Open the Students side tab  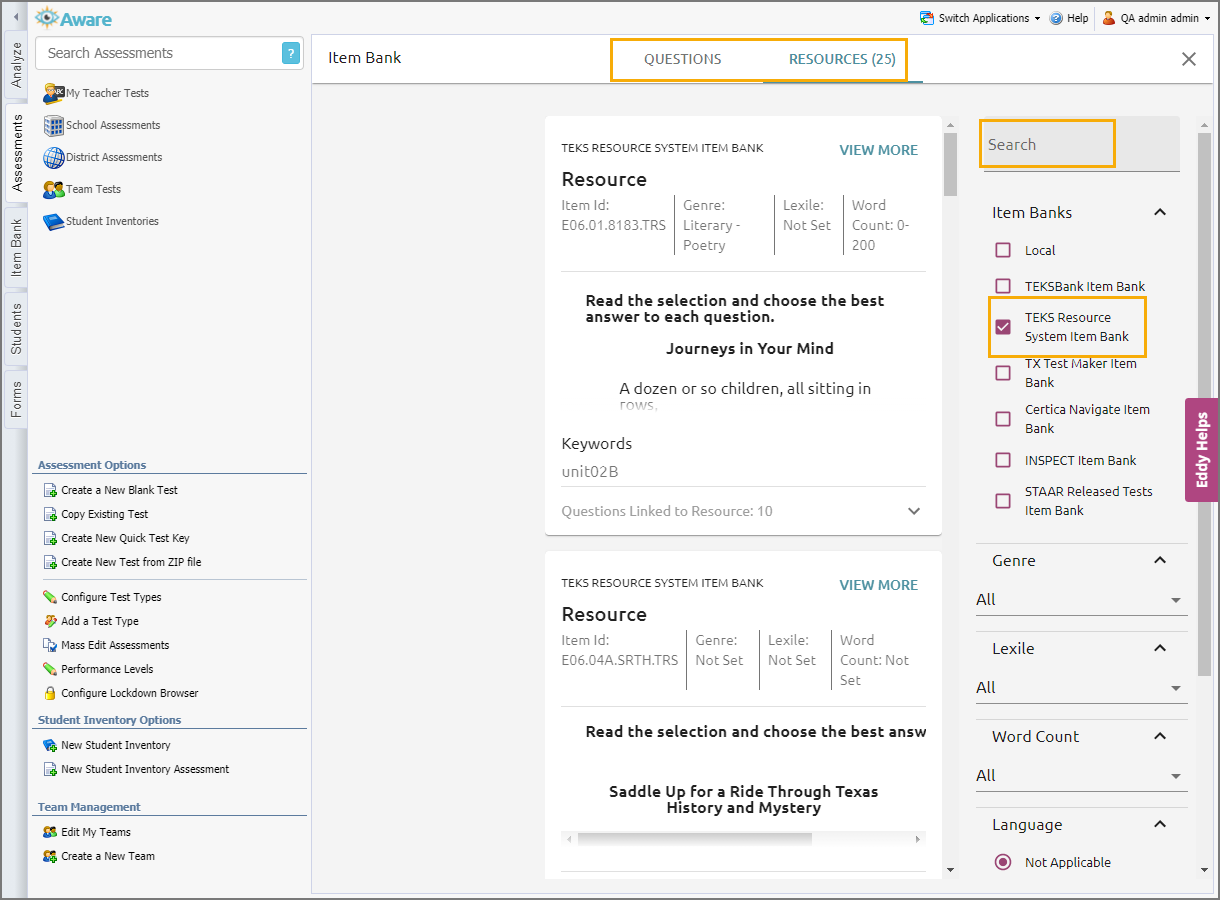(16, 329)
